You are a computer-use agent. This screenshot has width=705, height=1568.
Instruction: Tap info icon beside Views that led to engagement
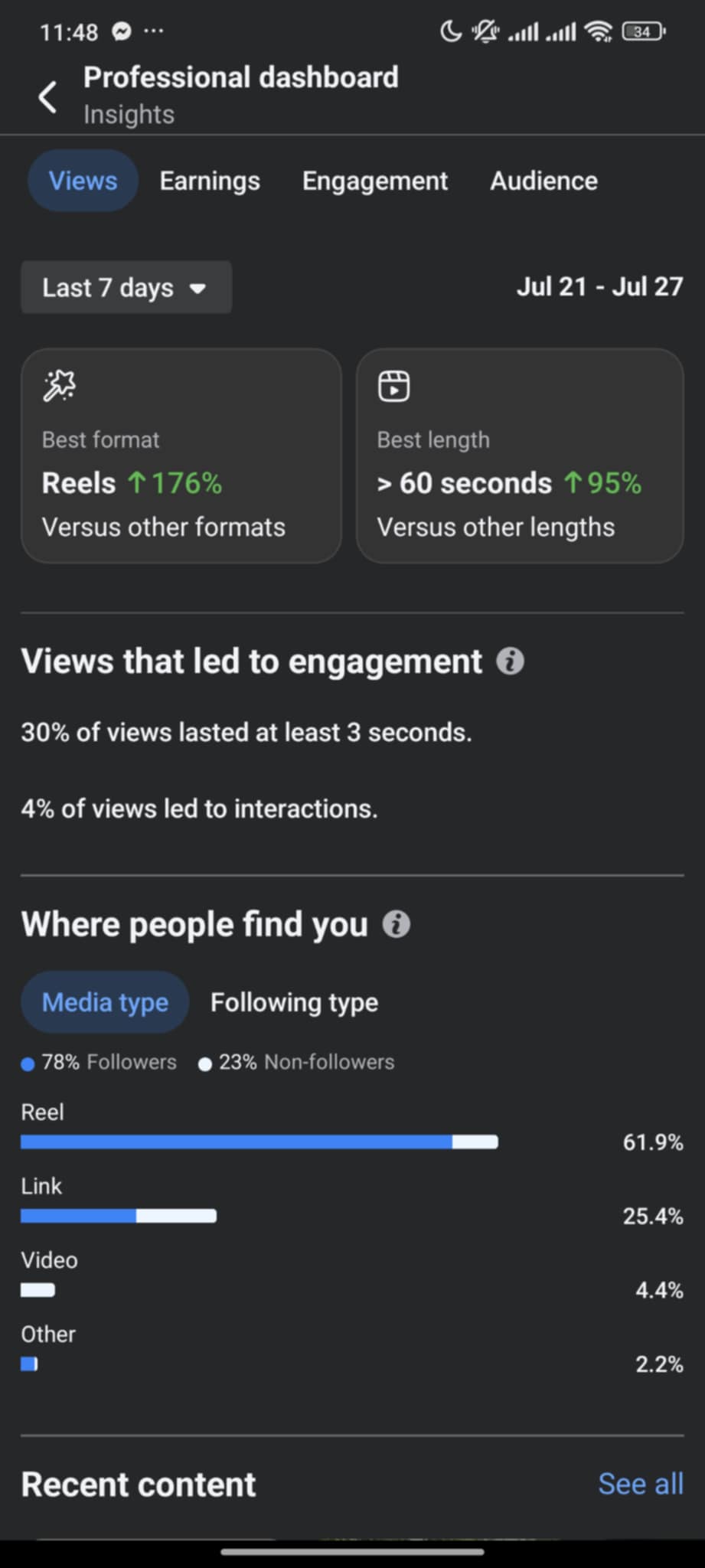pyautogui.click(x=510, y=661)
